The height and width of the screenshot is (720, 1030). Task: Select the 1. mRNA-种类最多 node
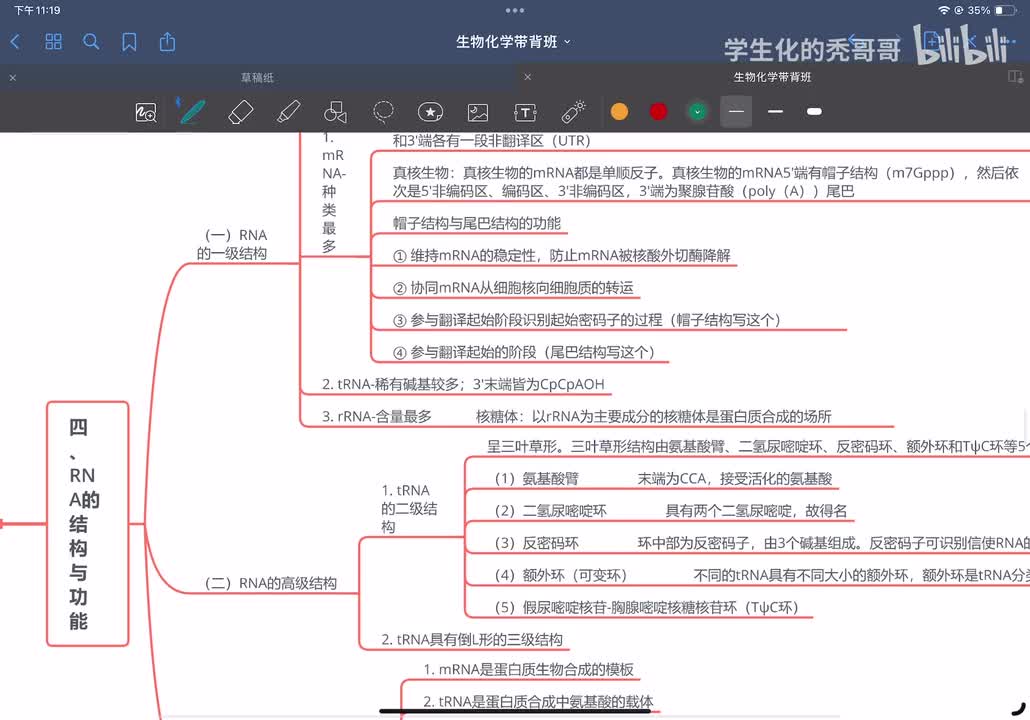pos(333,192)
